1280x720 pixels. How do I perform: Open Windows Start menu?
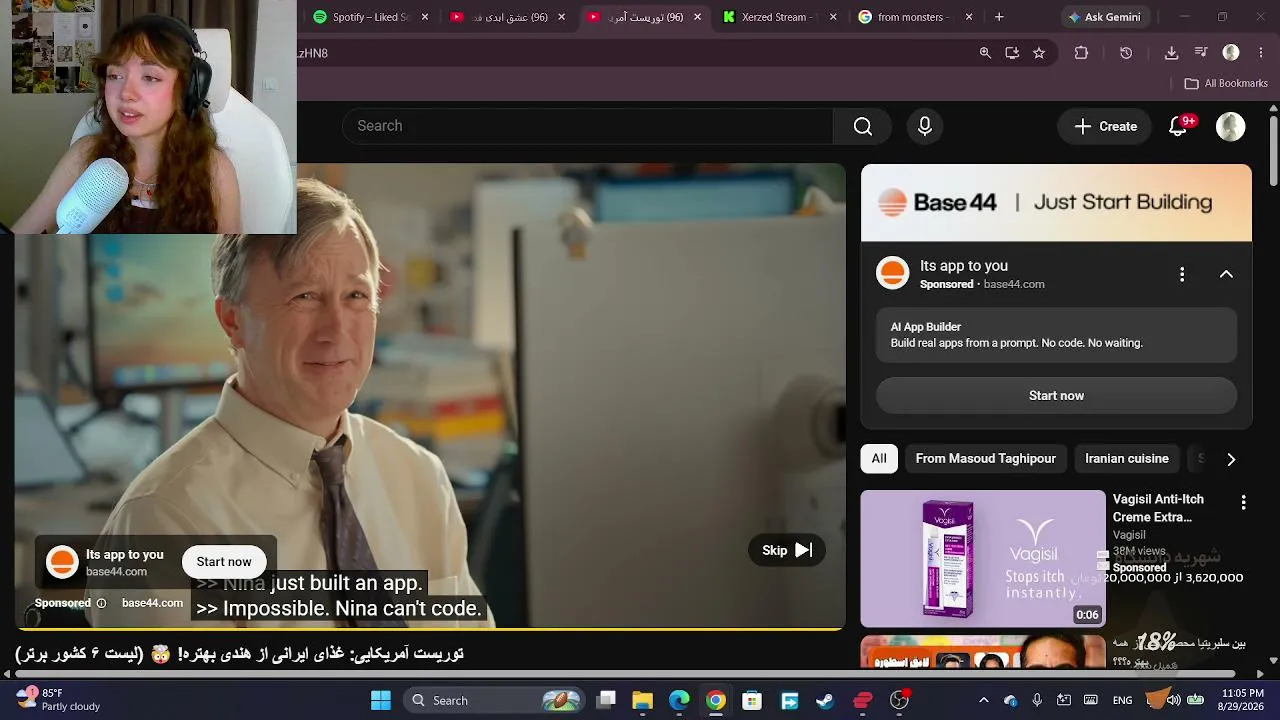coord(381,700)
